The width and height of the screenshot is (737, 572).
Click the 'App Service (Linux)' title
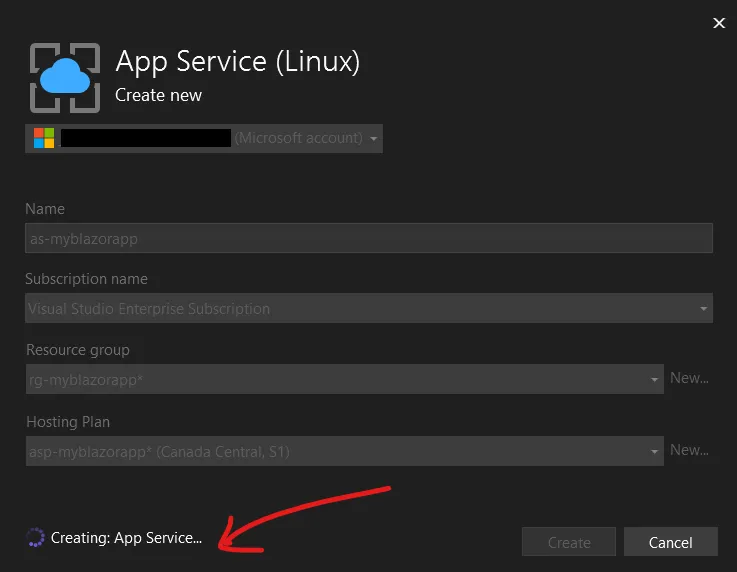tap(238, 62)
